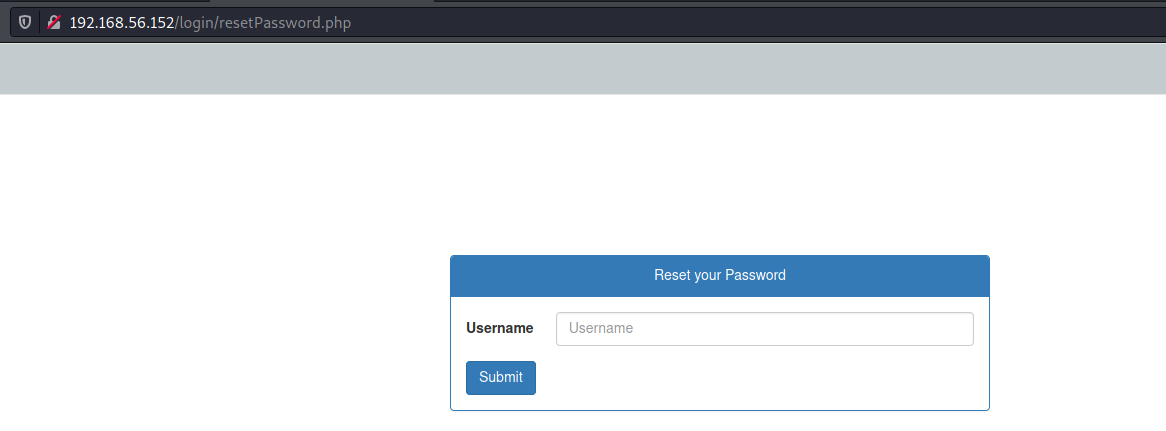Viewport: 1166px width, 431px height.
Task: Click blank panel space right of Submit
Action: [760, 378]
